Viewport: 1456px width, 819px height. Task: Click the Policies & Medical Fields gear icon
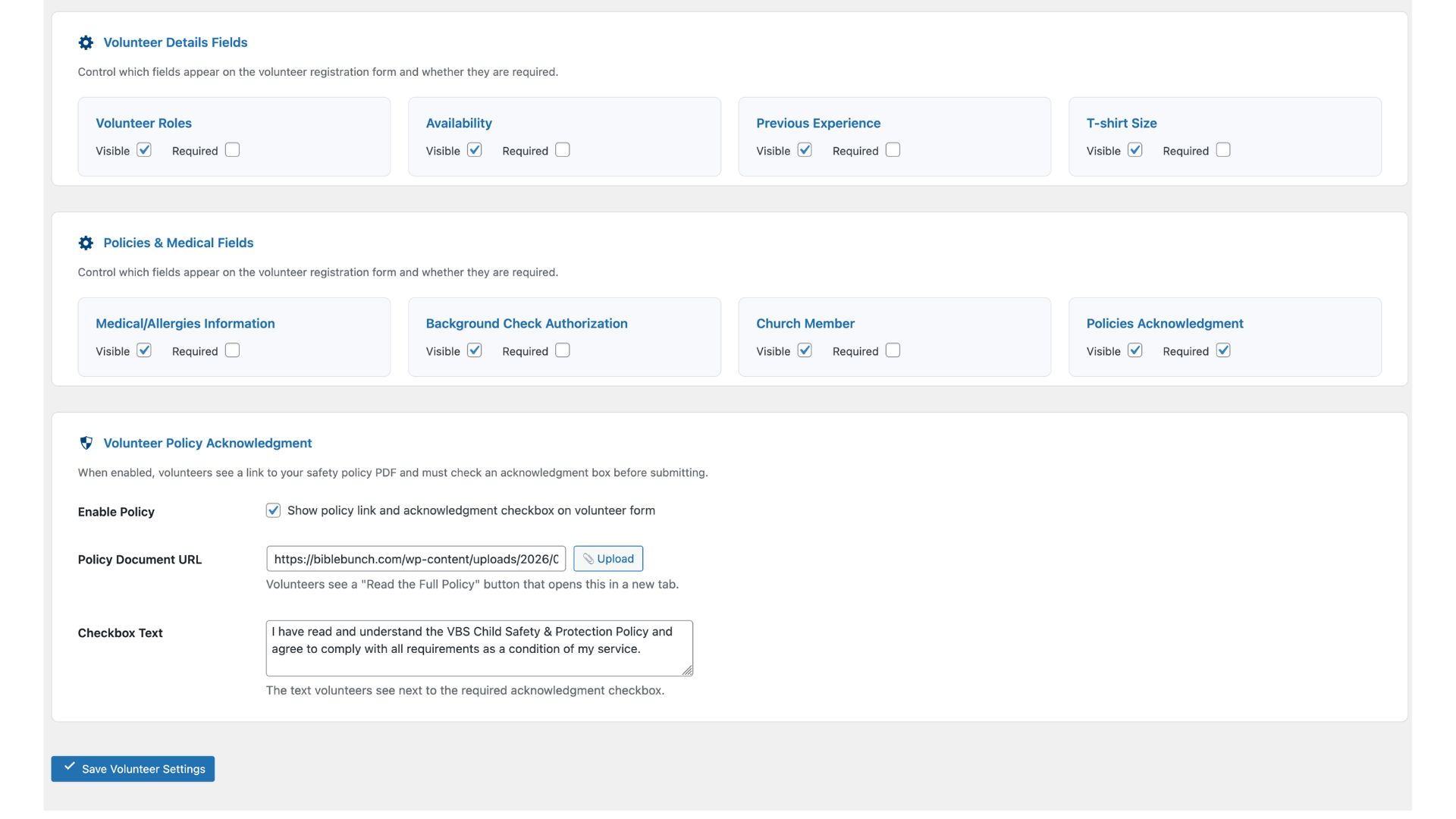coord(86,243)
